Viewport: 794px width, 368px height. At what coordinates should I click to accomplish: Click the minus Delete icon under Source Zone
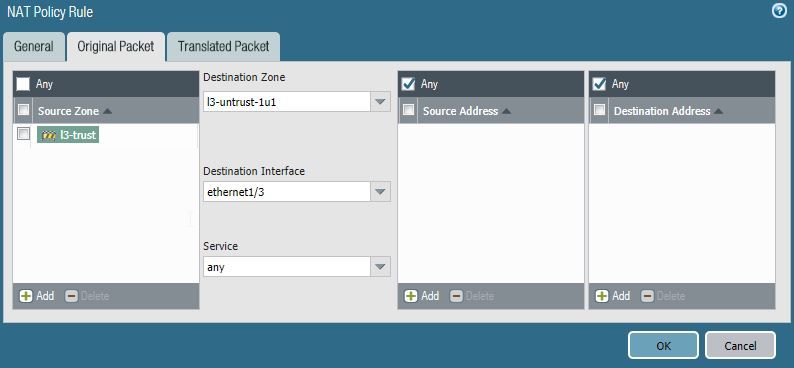pos(72,296)
